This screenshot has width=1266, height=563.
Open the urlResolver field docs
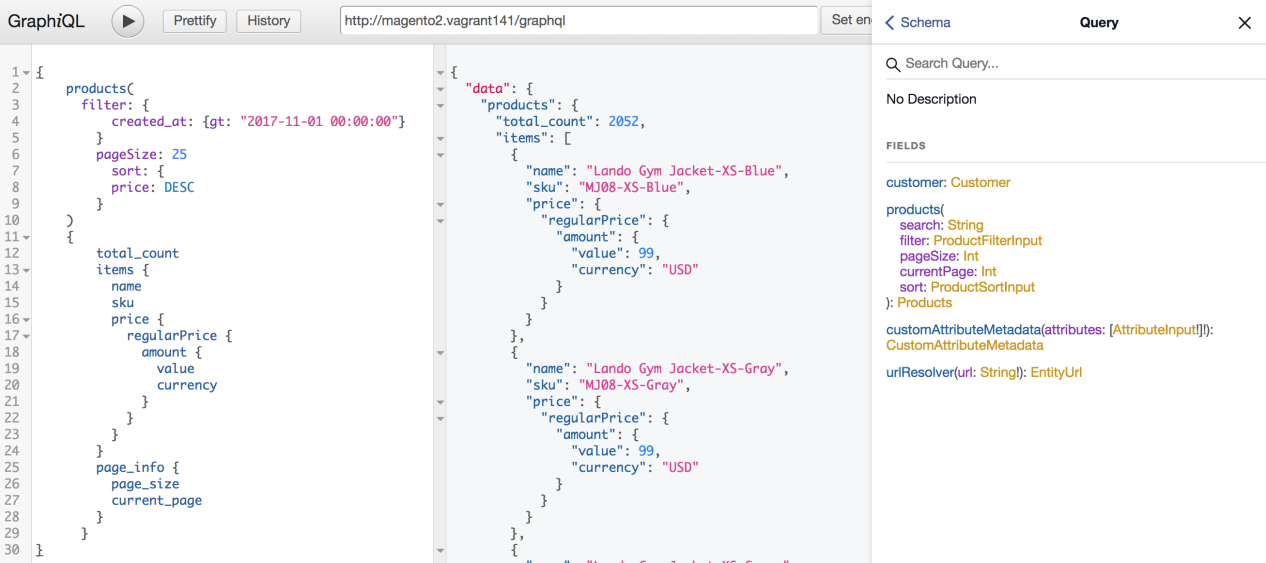(920, 372)
